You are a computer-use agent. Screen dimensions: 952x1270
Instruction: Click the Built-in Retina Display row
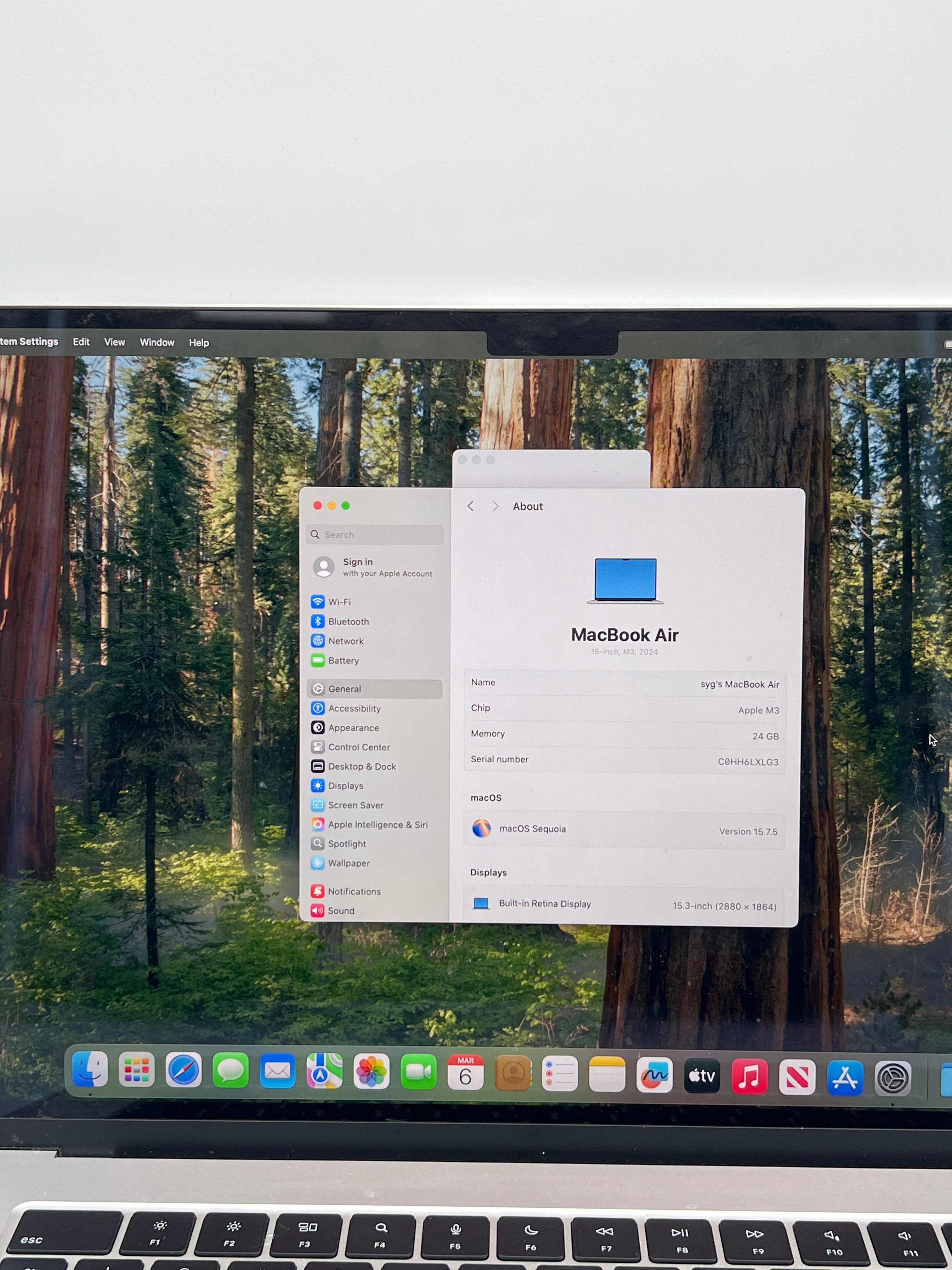click(623, 904)
